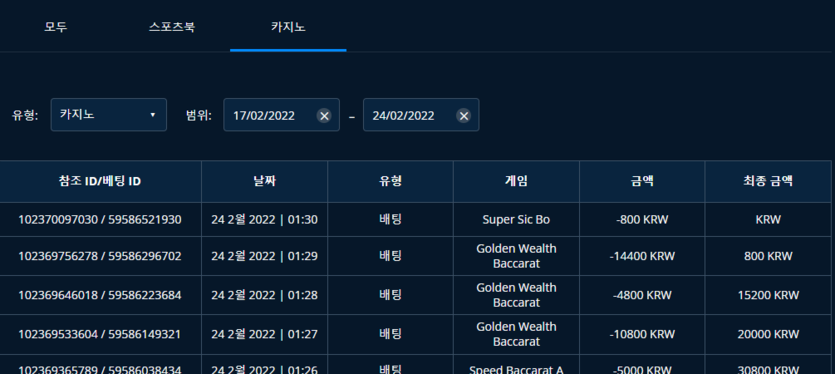The height and width of the screenshot is (374, 835).
Task: Click the 날짜 column header
Action: click(265, 181)
